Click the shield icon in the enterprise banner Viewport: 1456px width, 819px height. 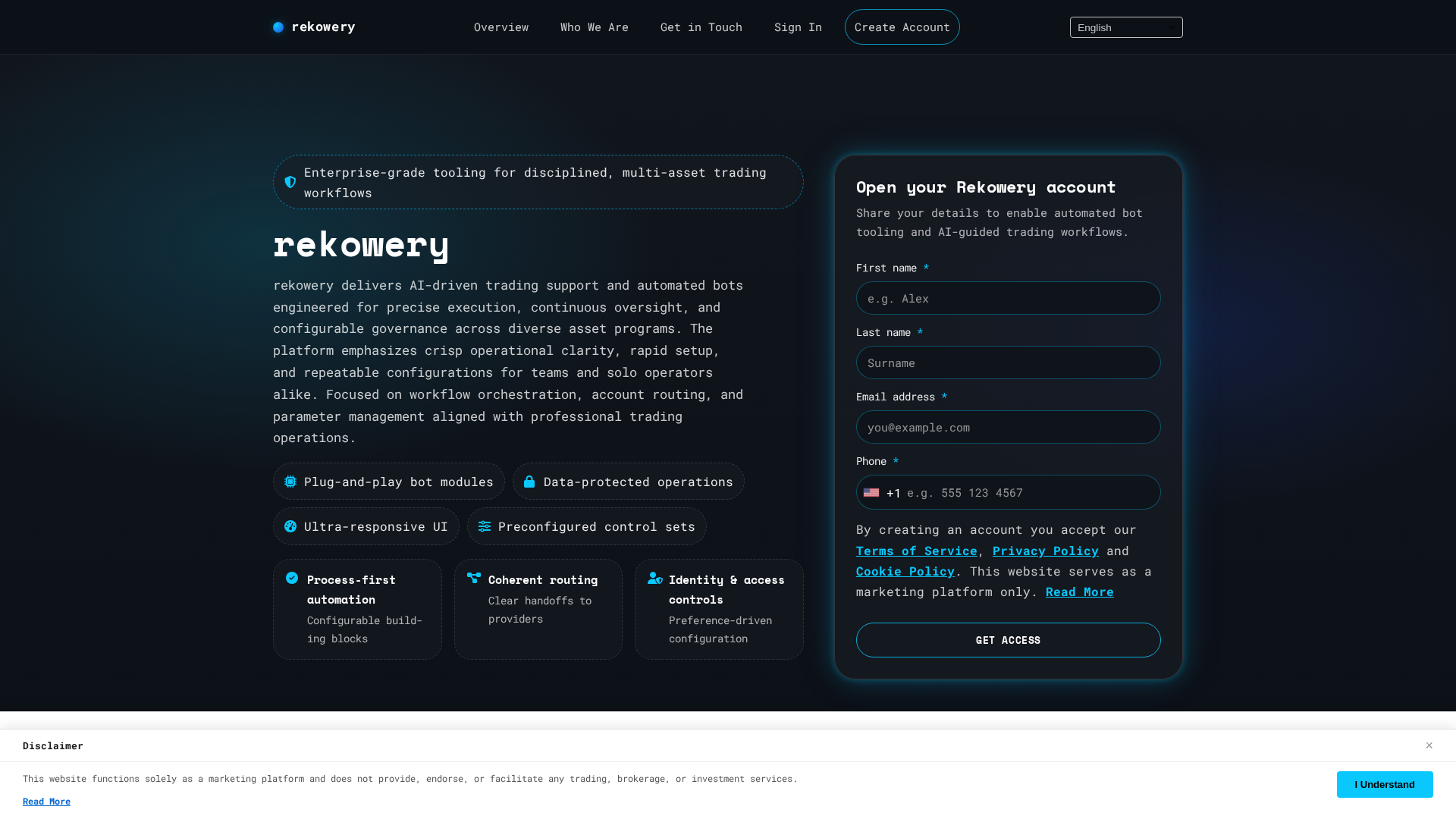point(290,182)
